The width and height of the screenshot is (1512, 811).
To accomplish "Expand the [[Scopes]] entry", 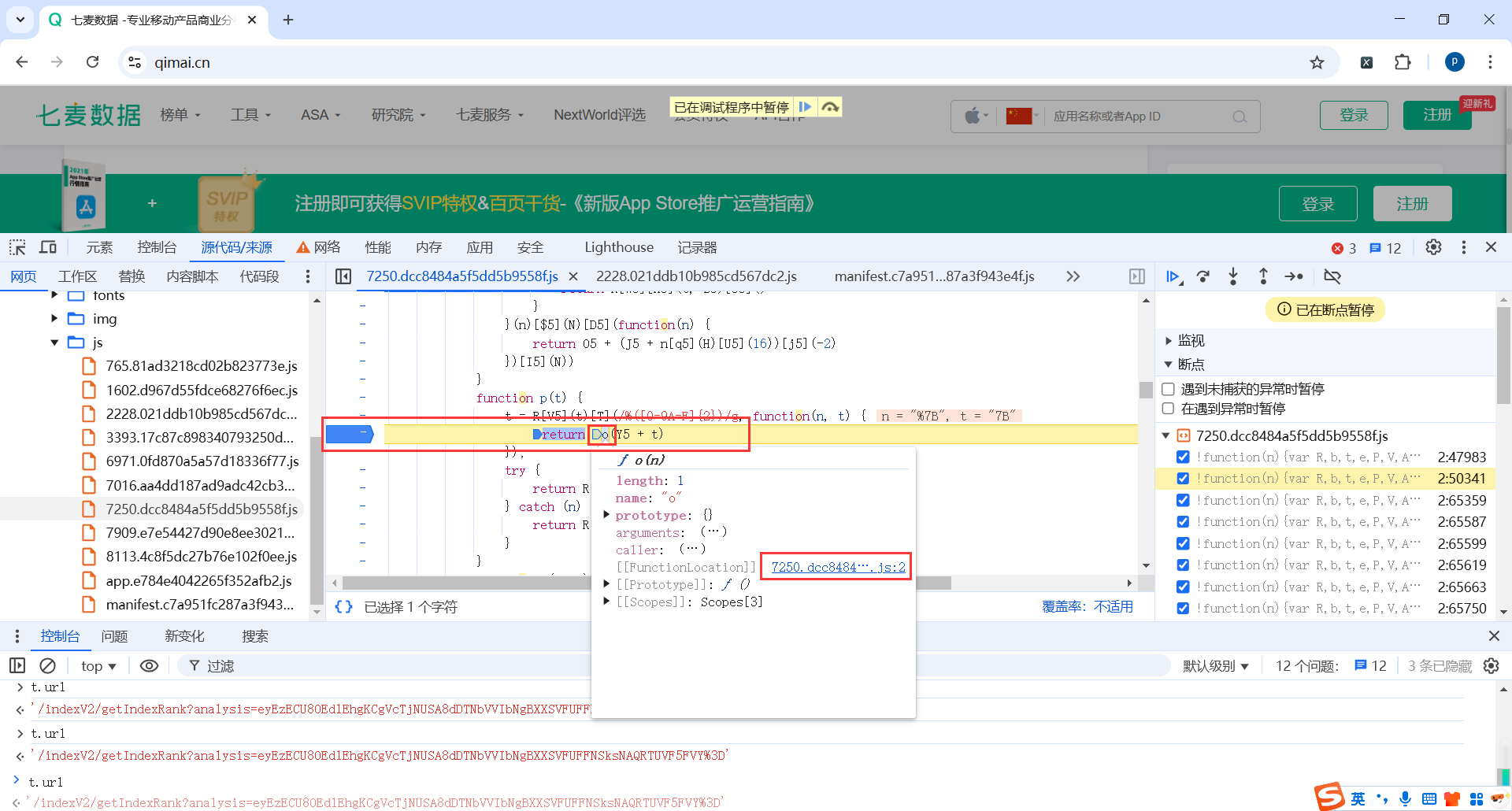I will [x=606, y=602].
